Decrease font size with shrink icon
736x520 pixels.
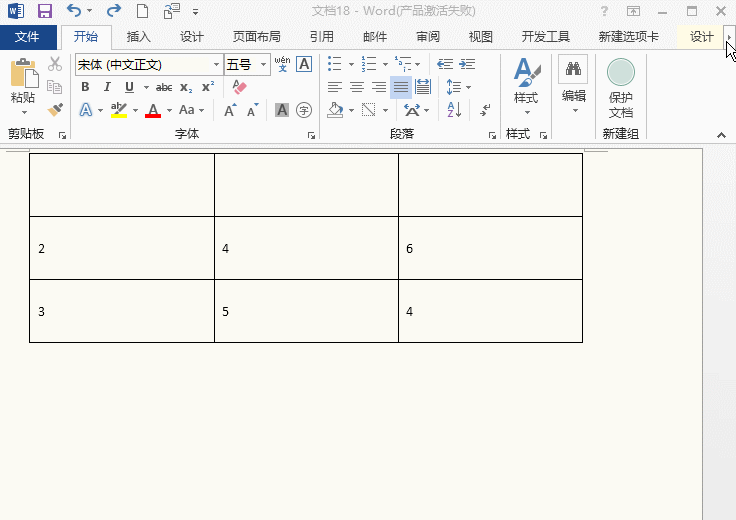point(253,110)
